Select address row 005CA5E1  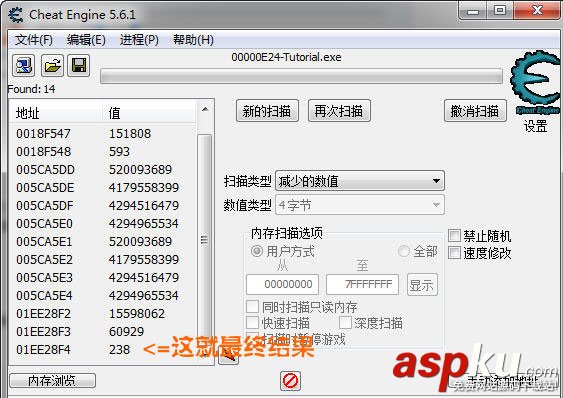coord(103,242)
